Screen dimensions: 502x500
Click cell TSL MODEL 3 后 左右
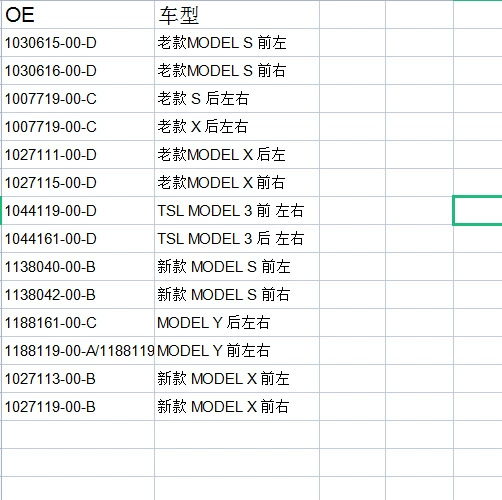[237, 239]
